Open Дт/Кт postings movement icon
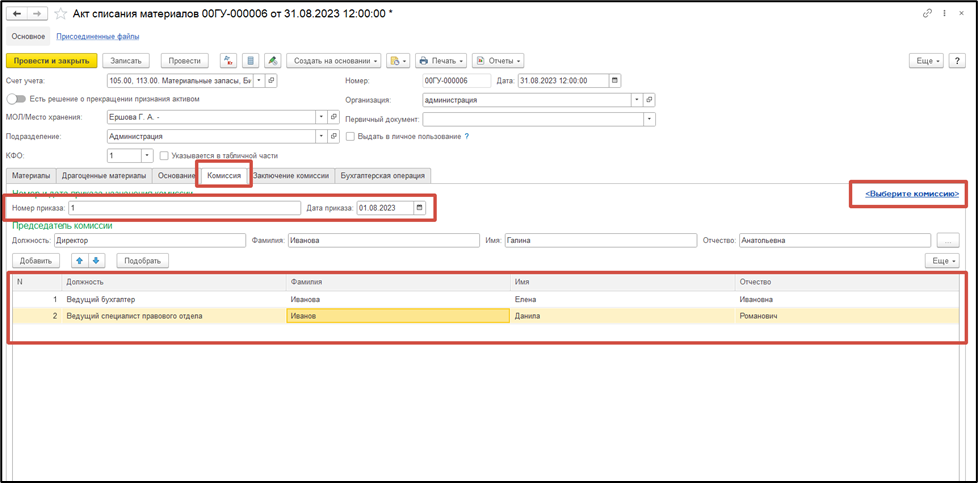 (228, 61)
